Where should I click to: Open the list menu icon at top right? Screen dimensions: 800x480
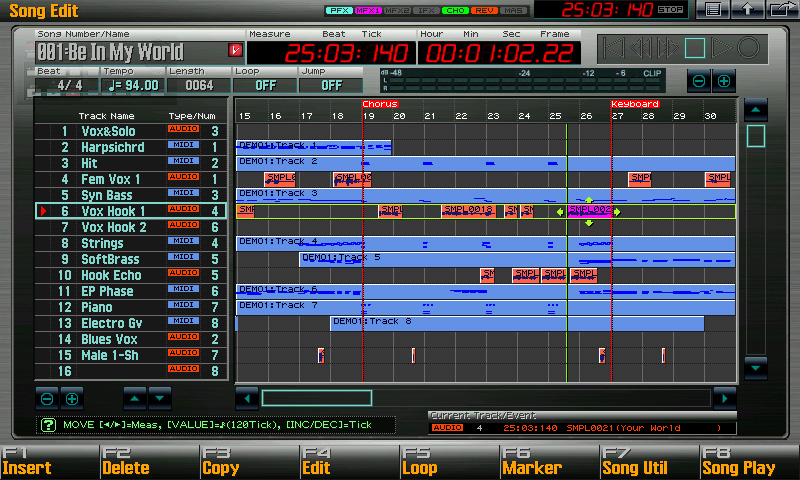[x=713, y=9]
